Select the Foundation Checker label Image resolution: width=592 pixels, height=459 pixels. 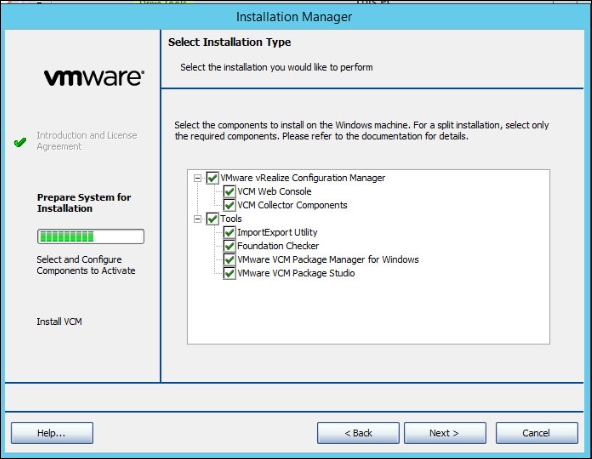click(278, 246)
